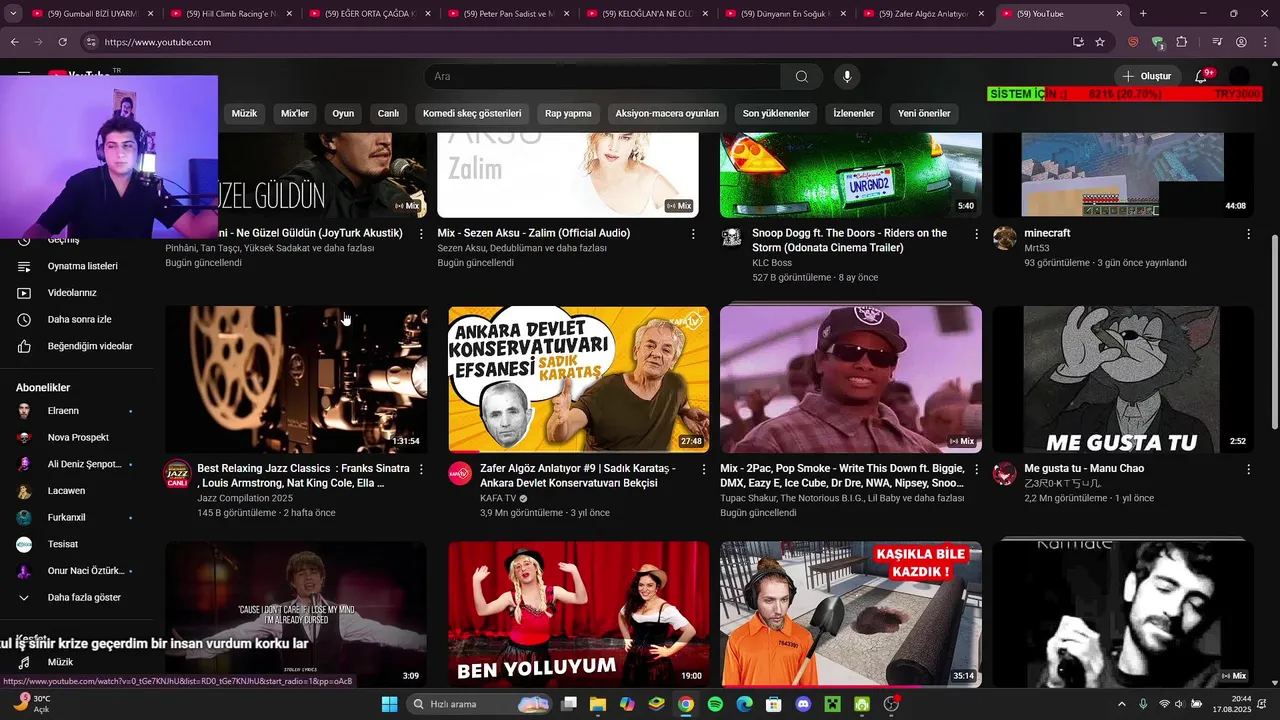This screenshot has height=720, width=1280.
Task: Open Chrome three-dot menu
Action: point(1263,42)
